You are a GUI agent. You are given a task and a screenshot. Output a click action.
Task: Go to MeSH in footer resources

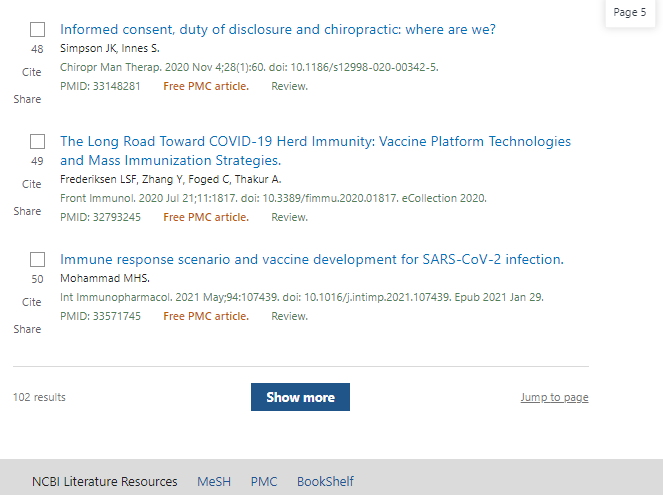(214, 481)
